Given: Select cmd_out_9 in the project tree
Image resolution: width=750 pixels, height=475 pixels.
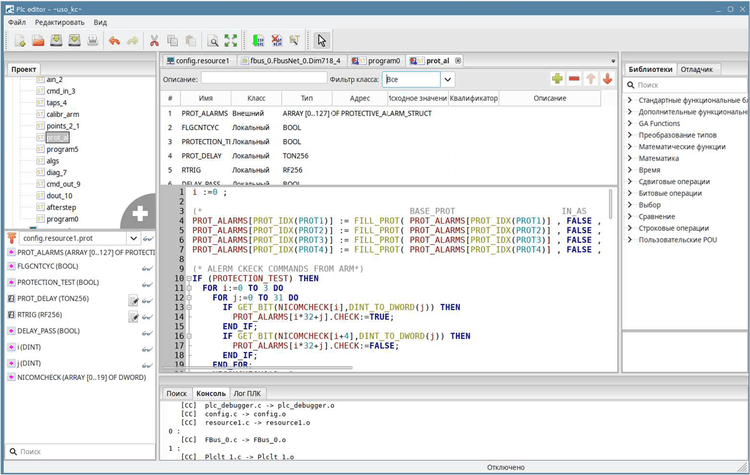Looking at the screenshot, I should [x=63, y=184].
